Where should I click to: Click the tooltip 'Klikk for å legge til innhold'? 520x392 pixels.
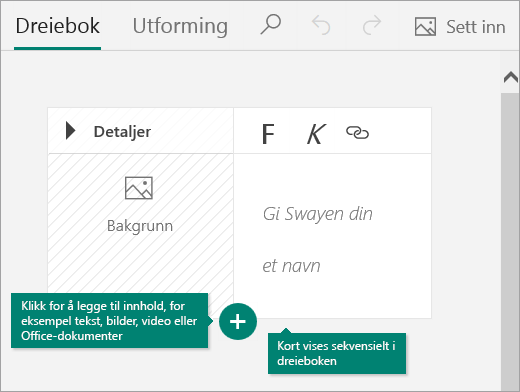[x=110, y=321]
